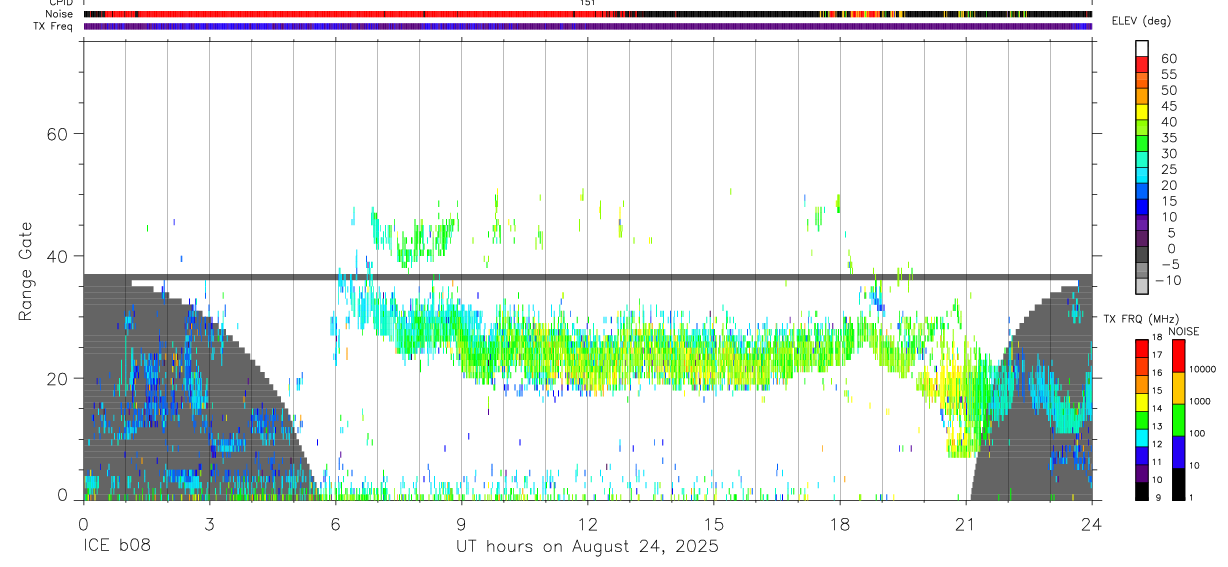Select the blue segment of NOISE color bar

tap(1178, 452)
